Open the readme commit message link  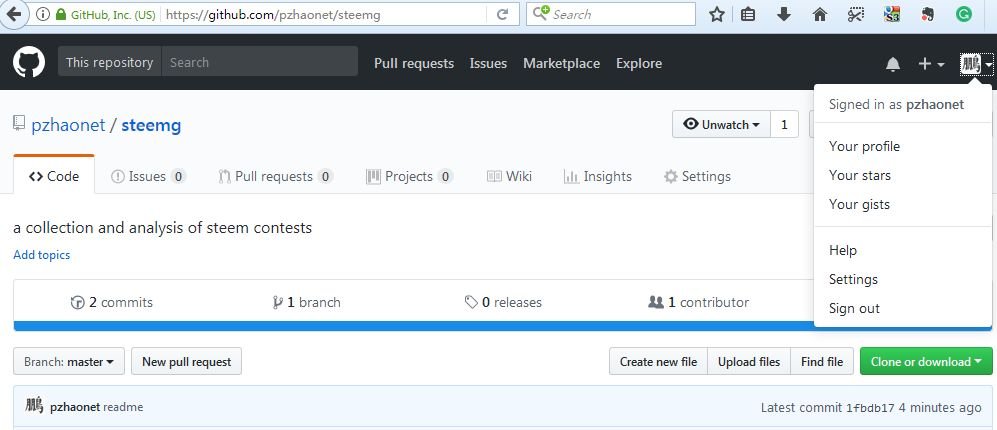coord(123,407)
